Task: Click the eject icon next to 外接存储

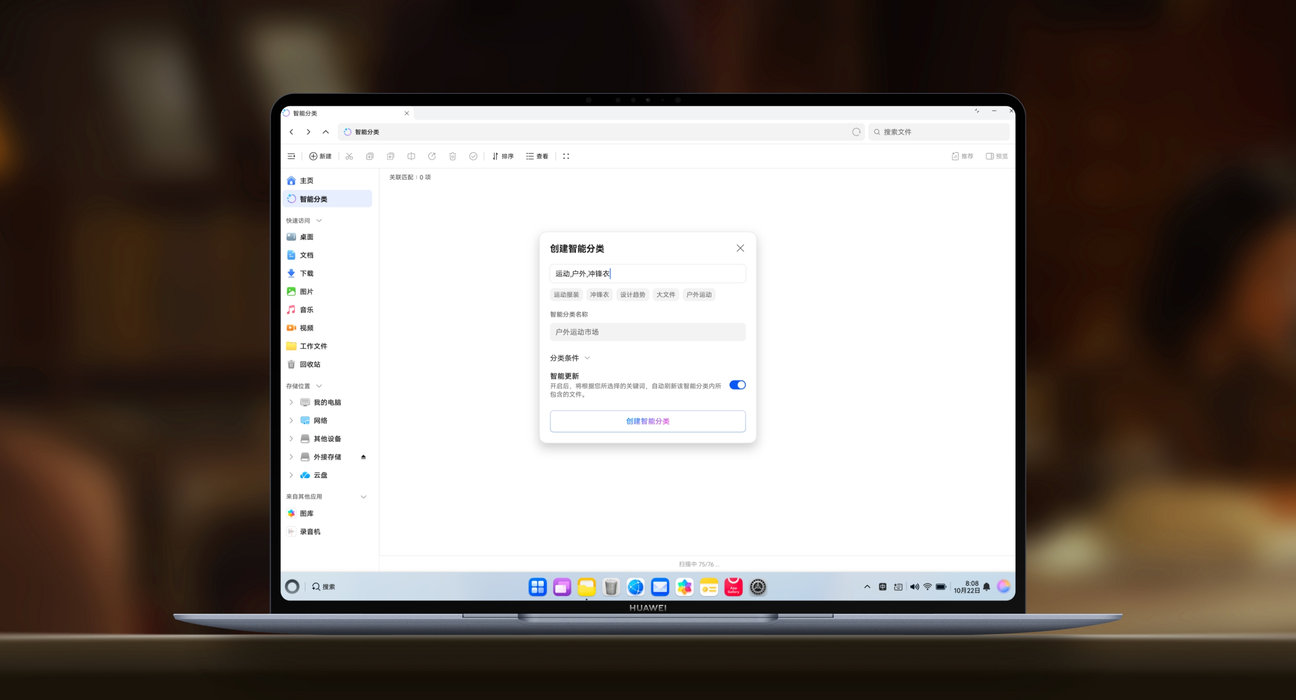Action: (363, 457)
